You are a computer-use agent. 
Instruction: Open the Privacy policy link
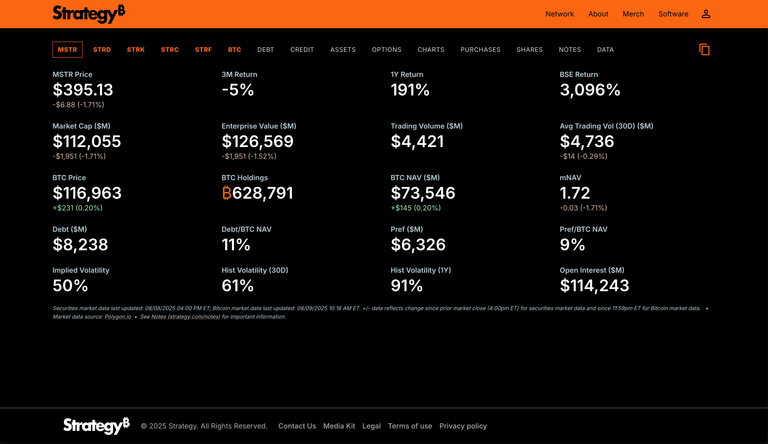pyautogui.click(x=463, y=426)
